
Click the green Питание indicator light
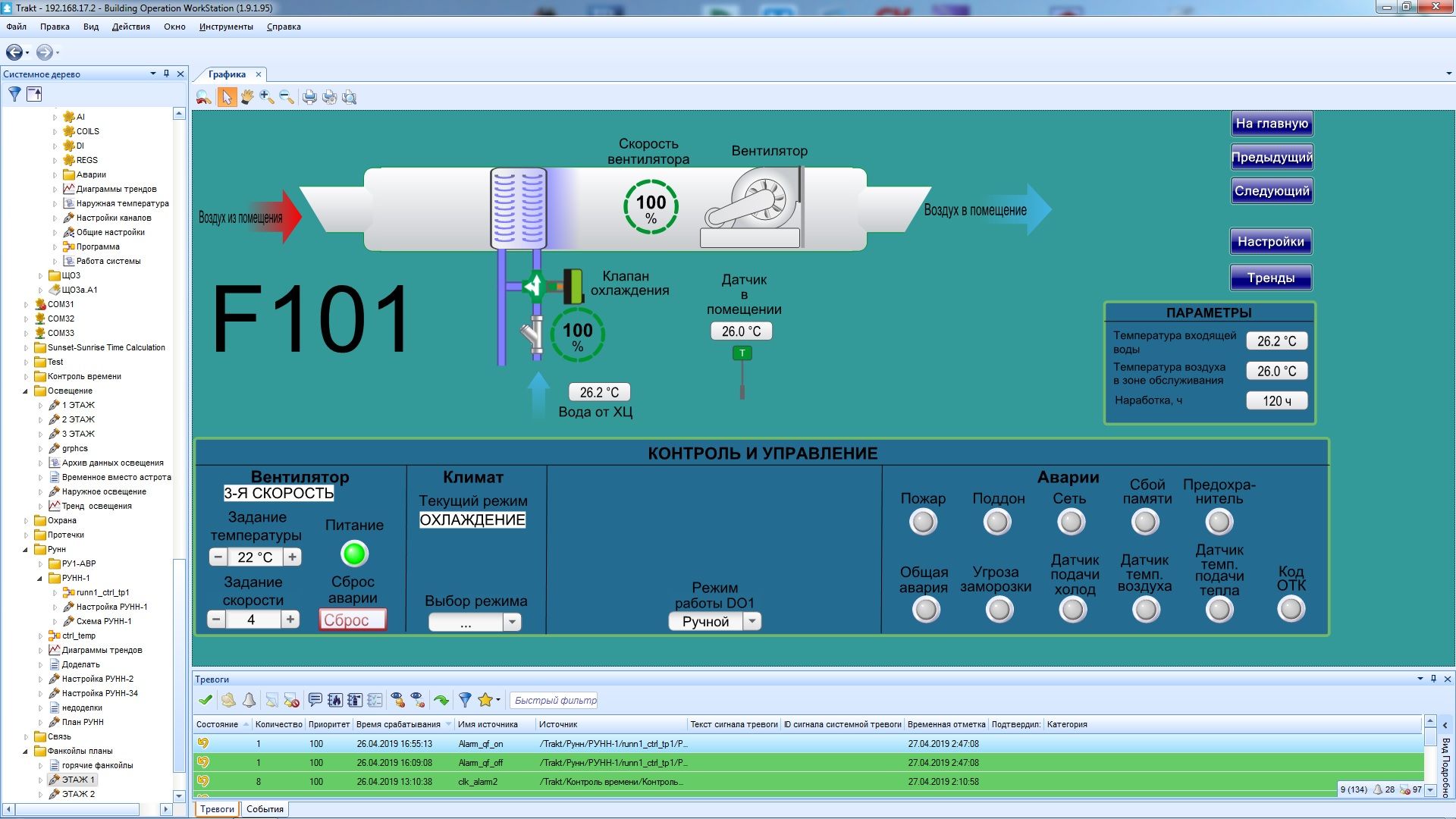[354, 554]
